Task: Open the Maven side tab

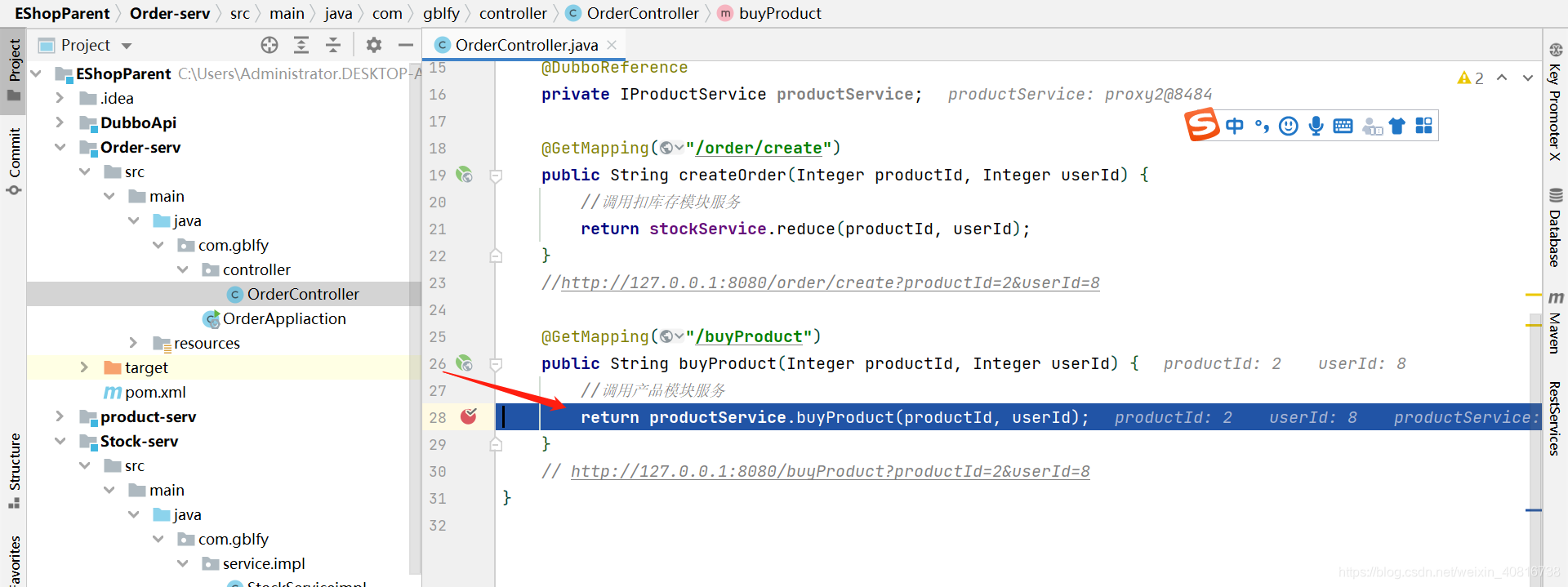Action: 1555,322
